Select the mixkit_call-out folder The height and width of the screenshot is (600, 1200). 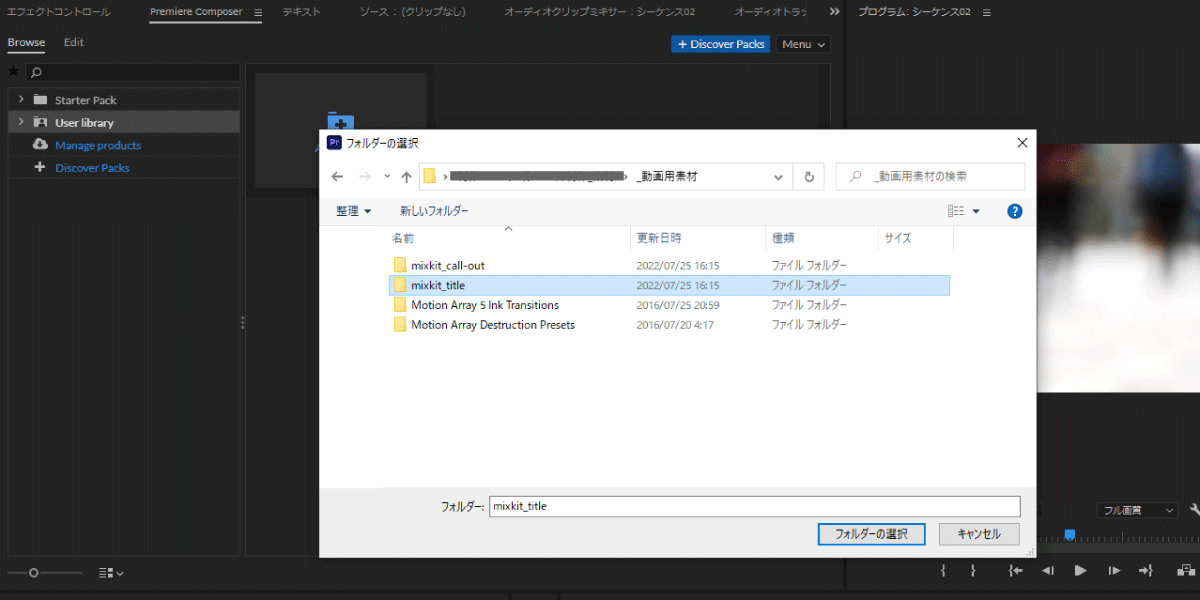[x=669, y=265]
